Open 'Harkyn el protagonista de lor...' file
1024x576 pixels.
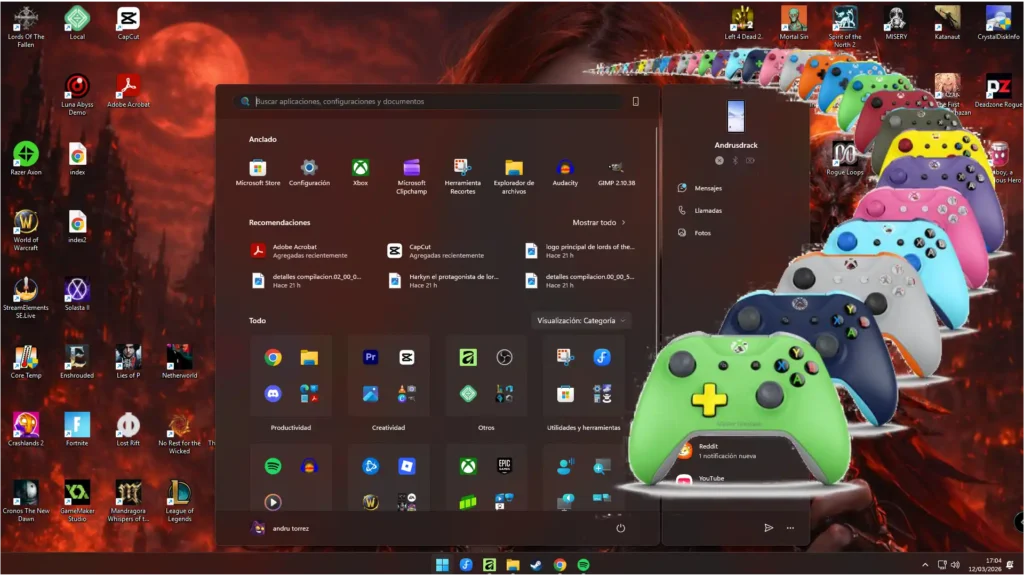click(444, 281)
